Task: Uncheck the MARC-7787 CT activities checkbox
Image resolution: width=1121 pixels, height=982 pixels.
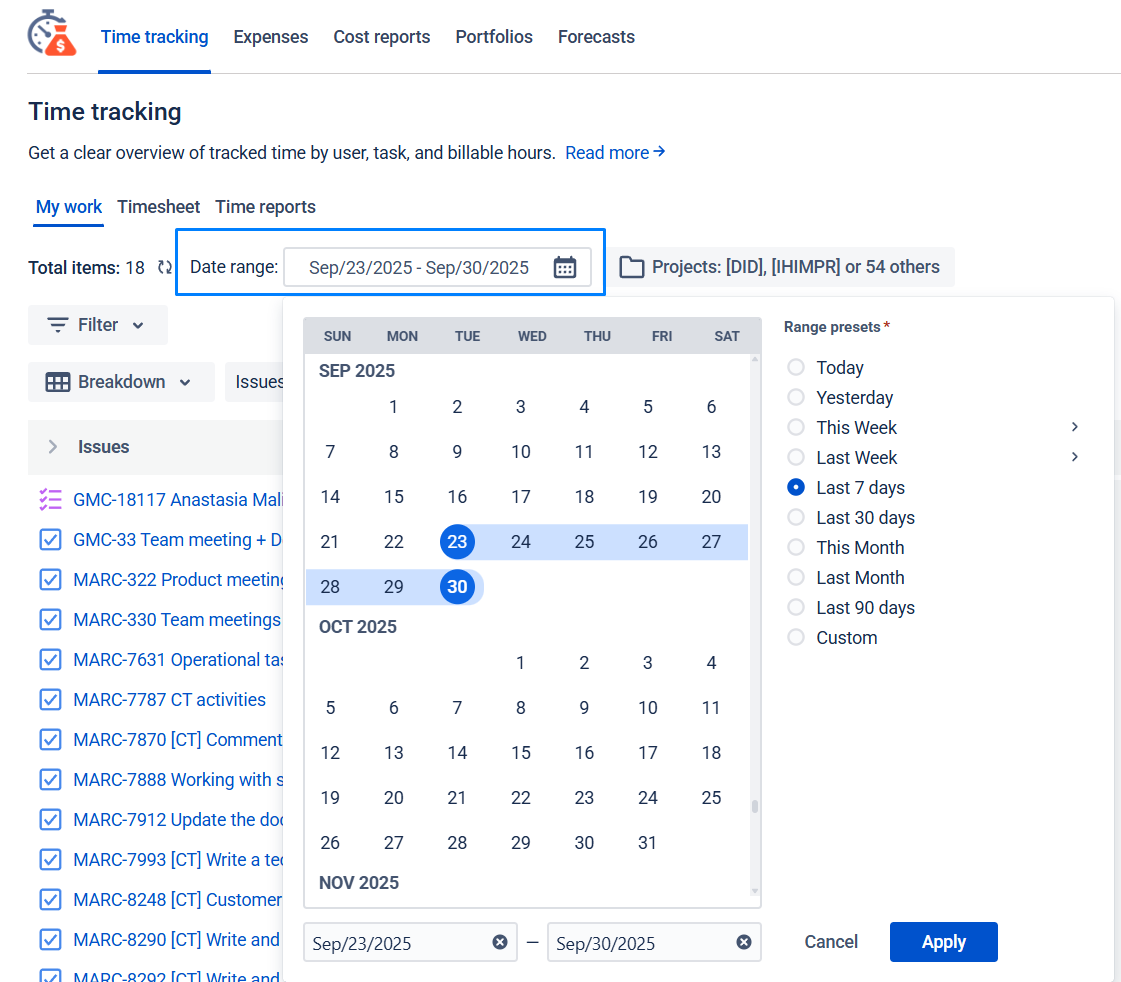Action: tap(50, 700)
